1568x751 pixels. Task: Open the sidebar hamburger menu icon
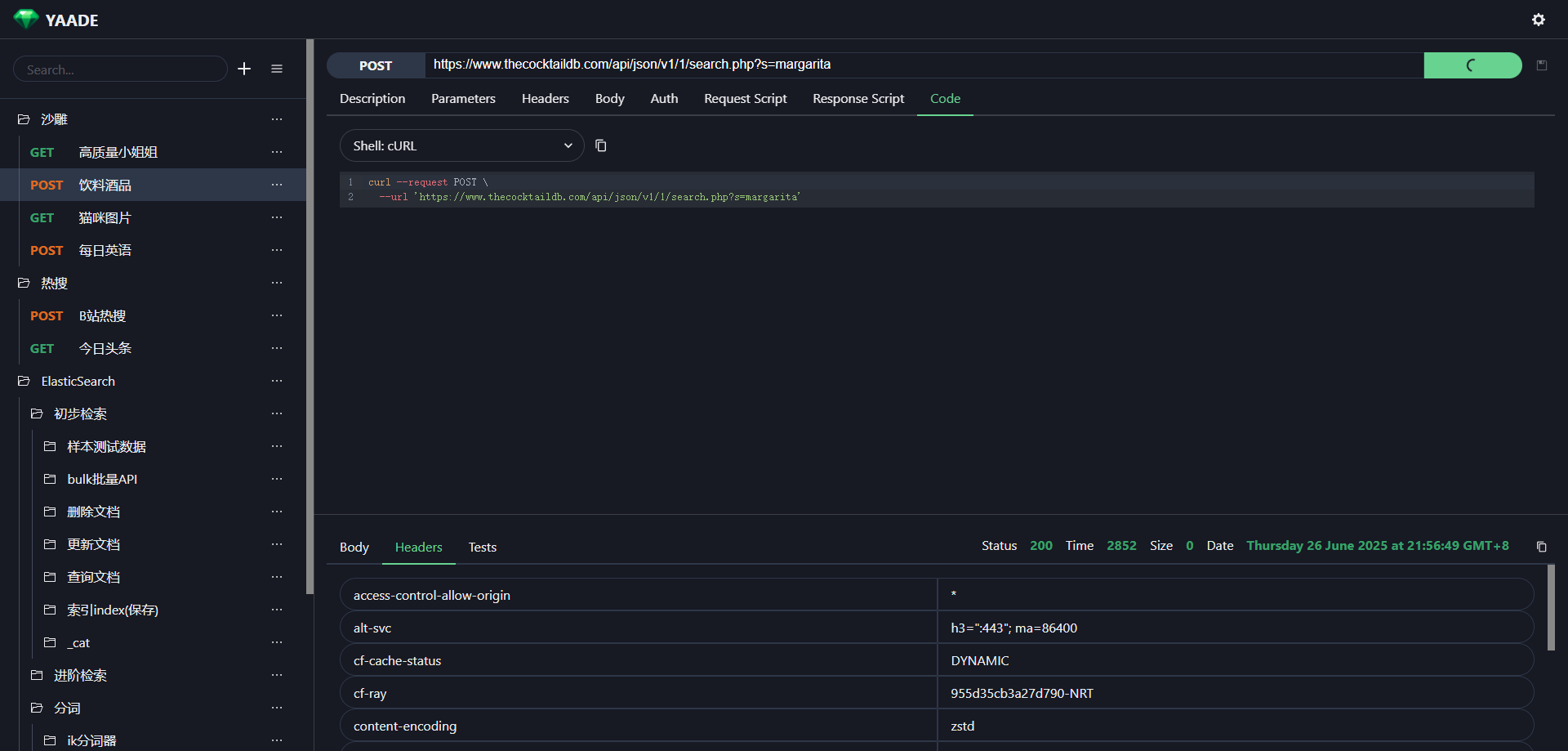point(277,69)
